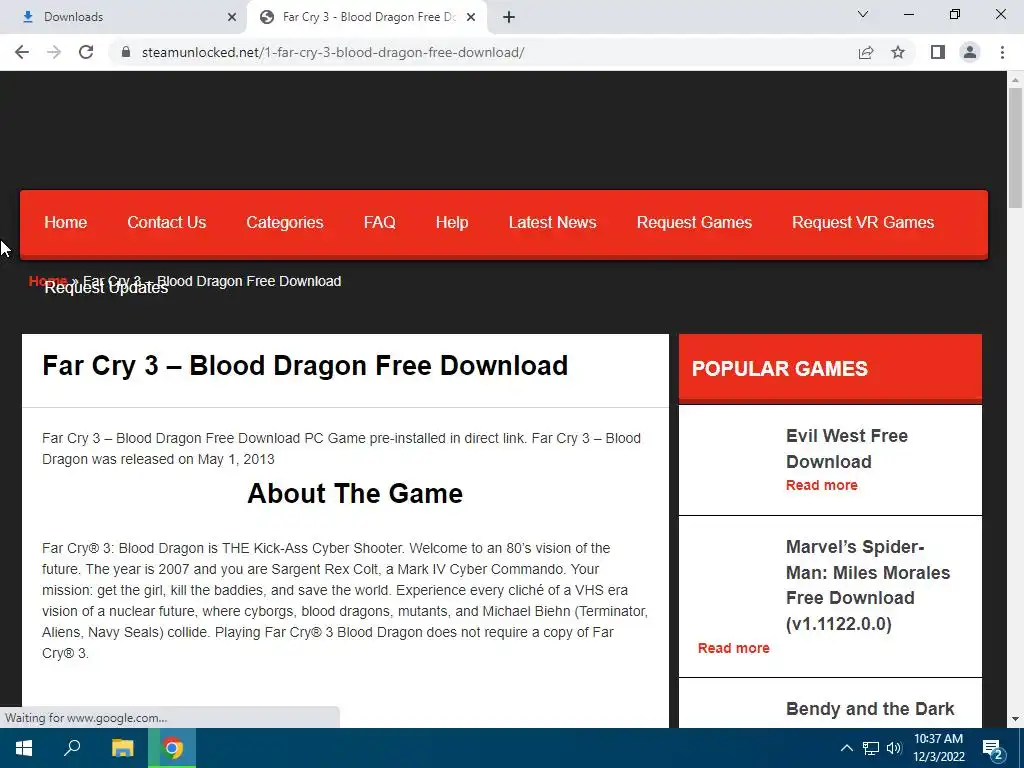Select the Far Cry 3 Blood Dragon tab

pos(368,17)
